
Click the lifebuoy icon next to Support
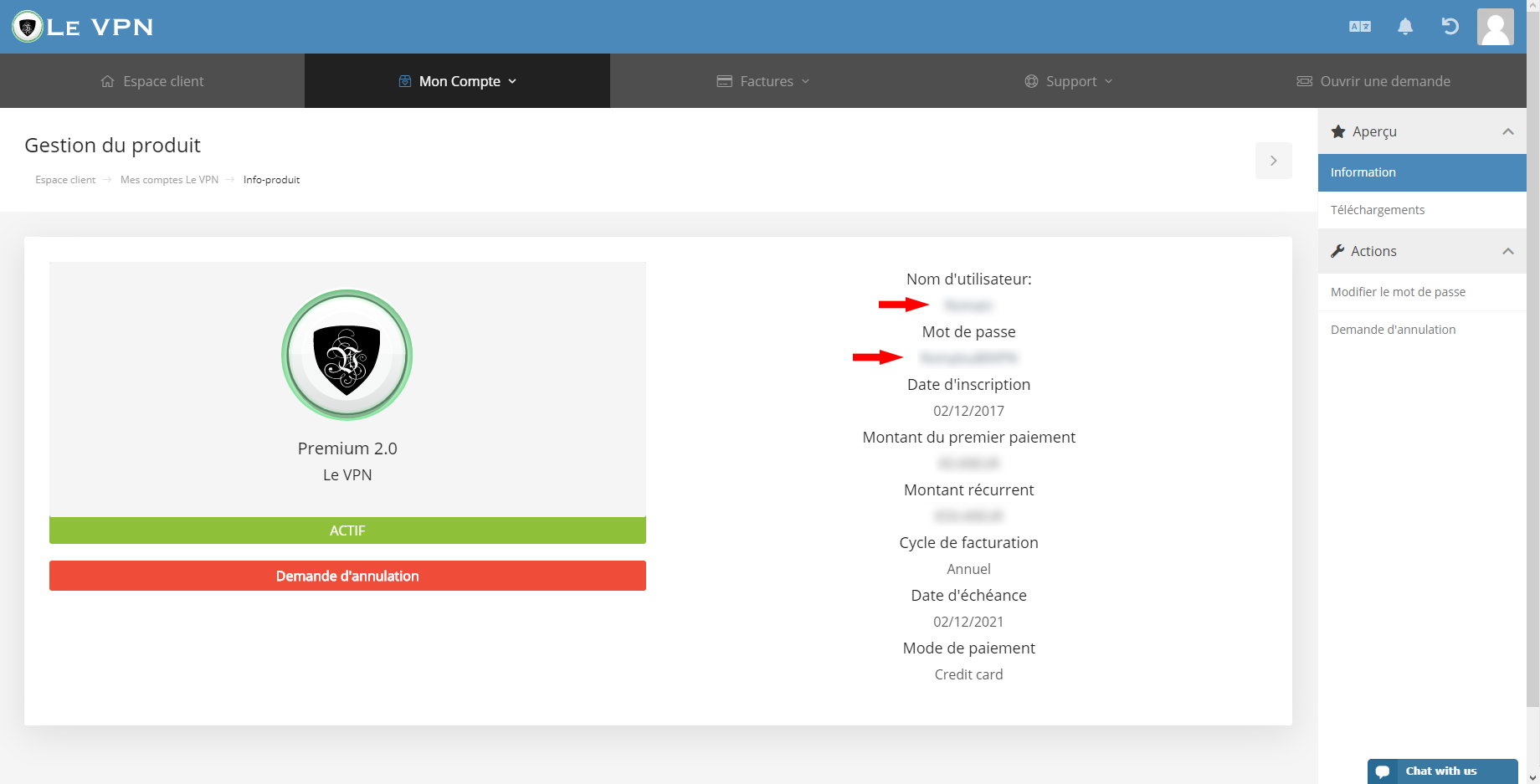pyautogui.click(x=1031, y=81)
